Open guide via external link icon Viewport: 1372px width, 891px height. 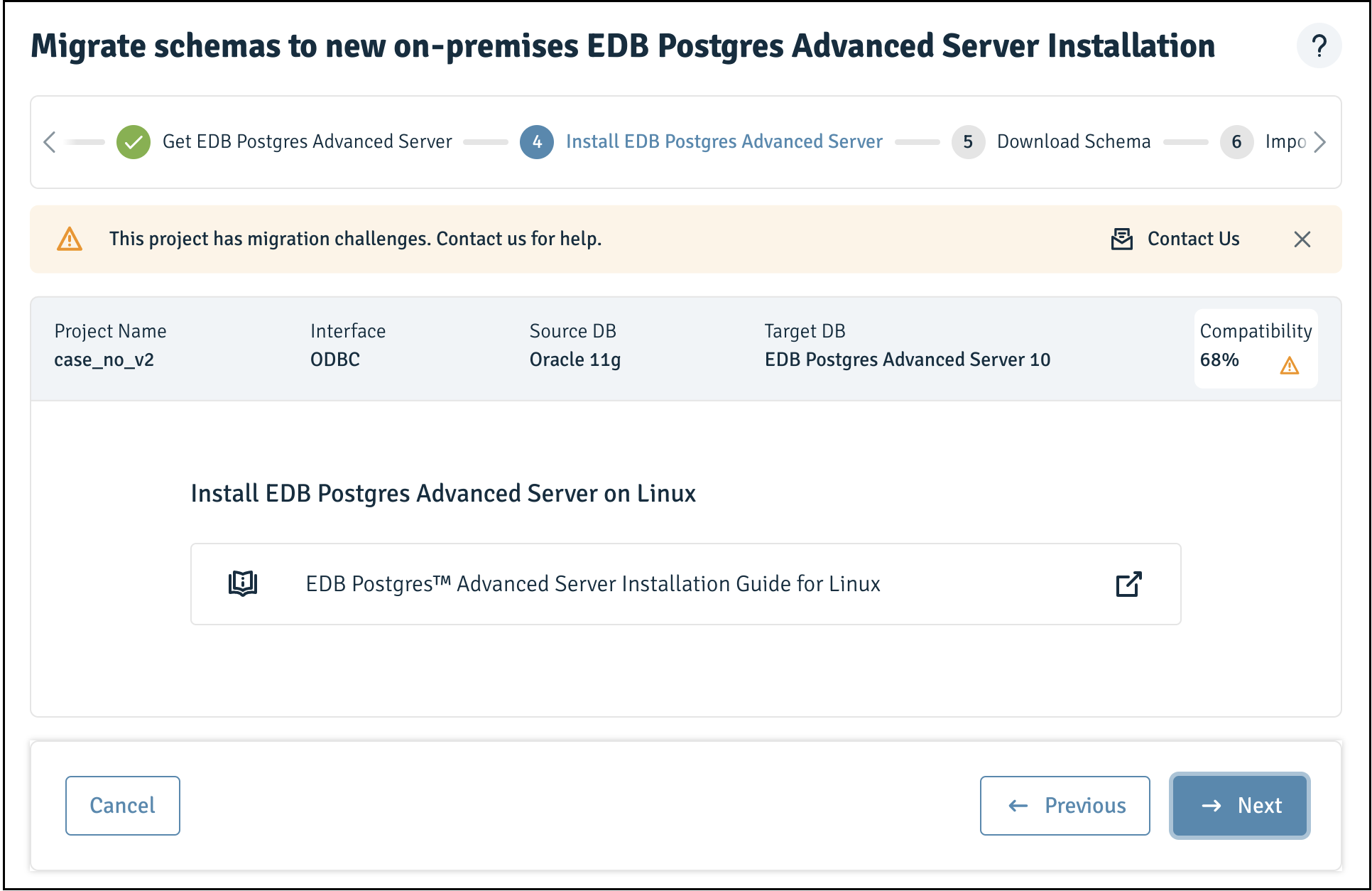(x=1128, y=584)
